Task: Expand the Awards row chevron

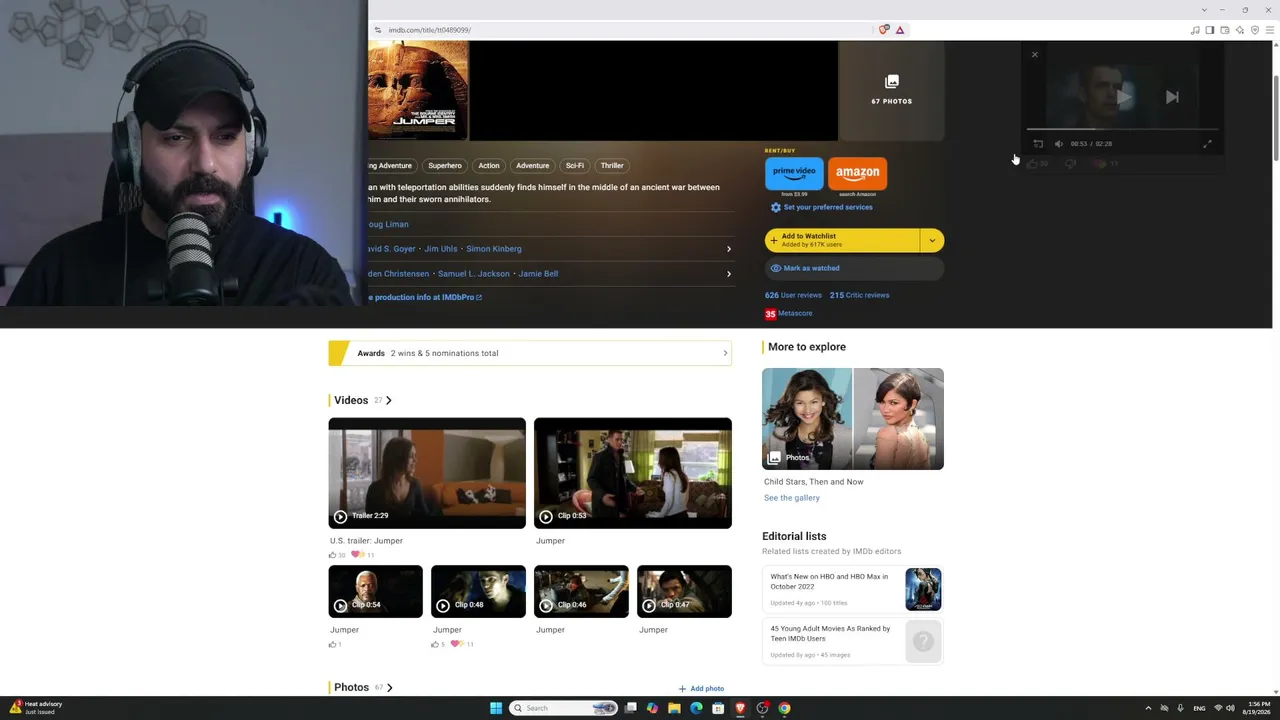Action: [x=725, y=353]
